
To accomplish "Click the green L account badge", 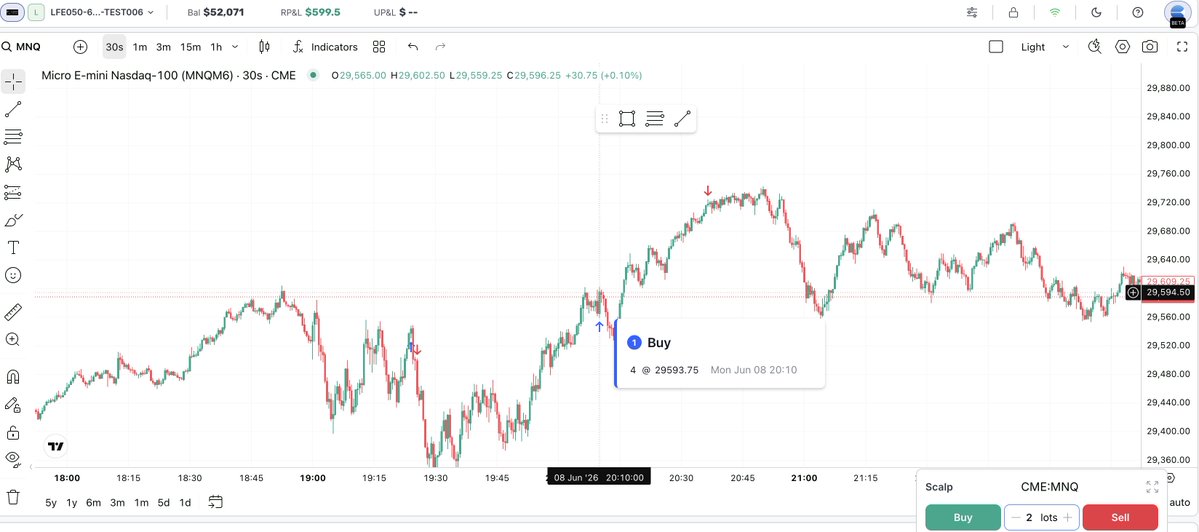I will point(36,12).
